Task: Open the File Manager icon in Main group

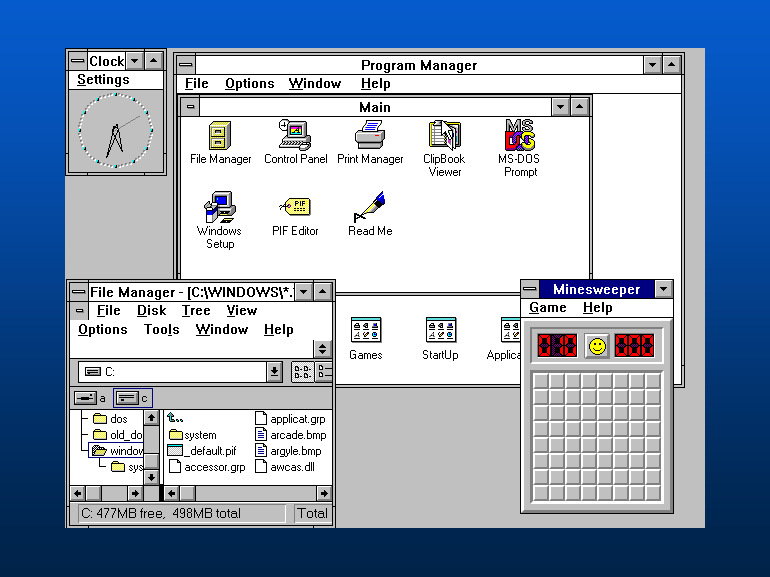Action: pyautogui.click(x=220, y=142)
